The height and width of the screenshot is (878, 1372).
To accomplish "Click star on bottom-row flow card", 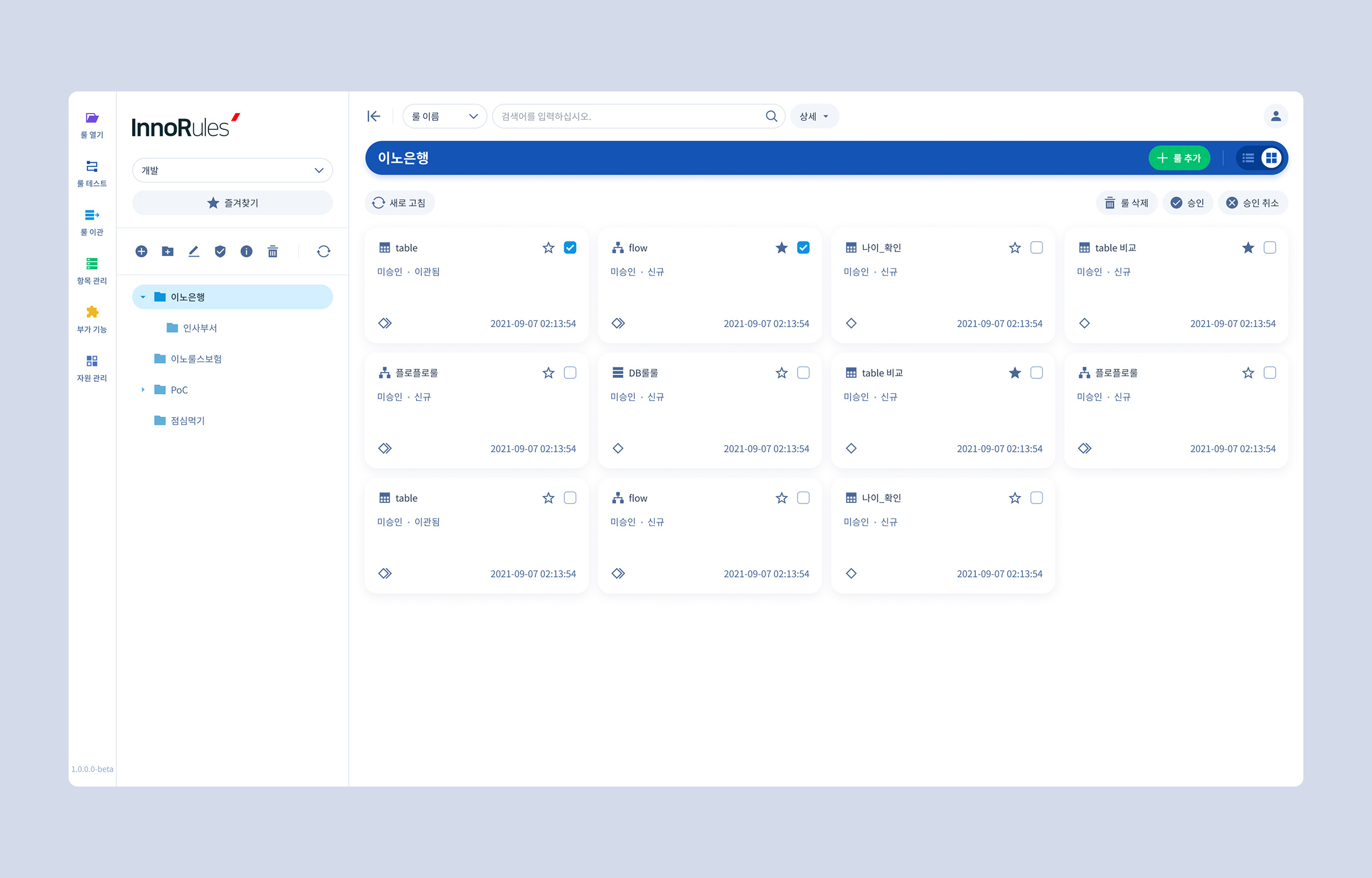I will tap(781, 498).
